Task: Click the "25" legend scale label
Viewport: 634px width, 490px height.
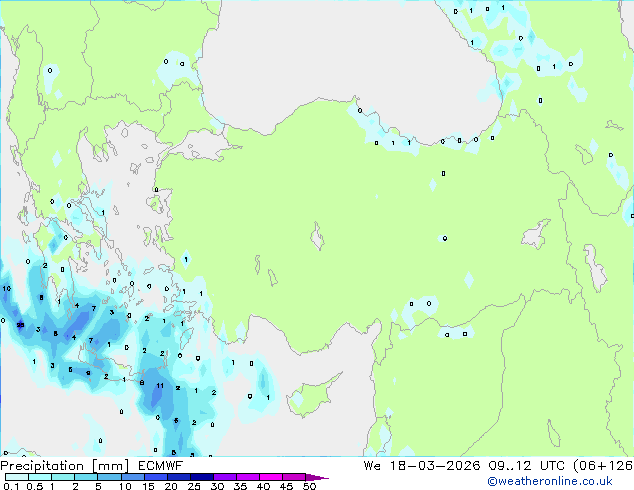Action: tap(194, 486)
